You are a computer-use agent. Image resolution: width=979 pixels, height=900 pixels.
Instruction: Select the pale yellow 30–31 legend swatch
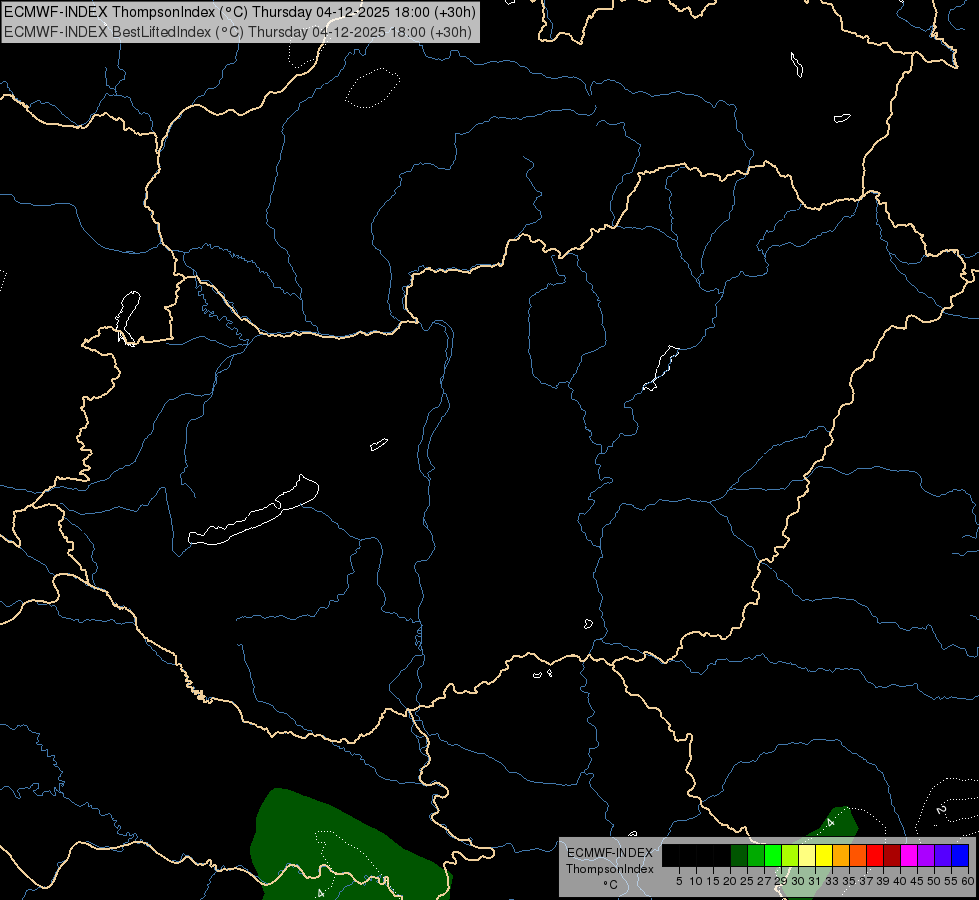tap(807, 856)
